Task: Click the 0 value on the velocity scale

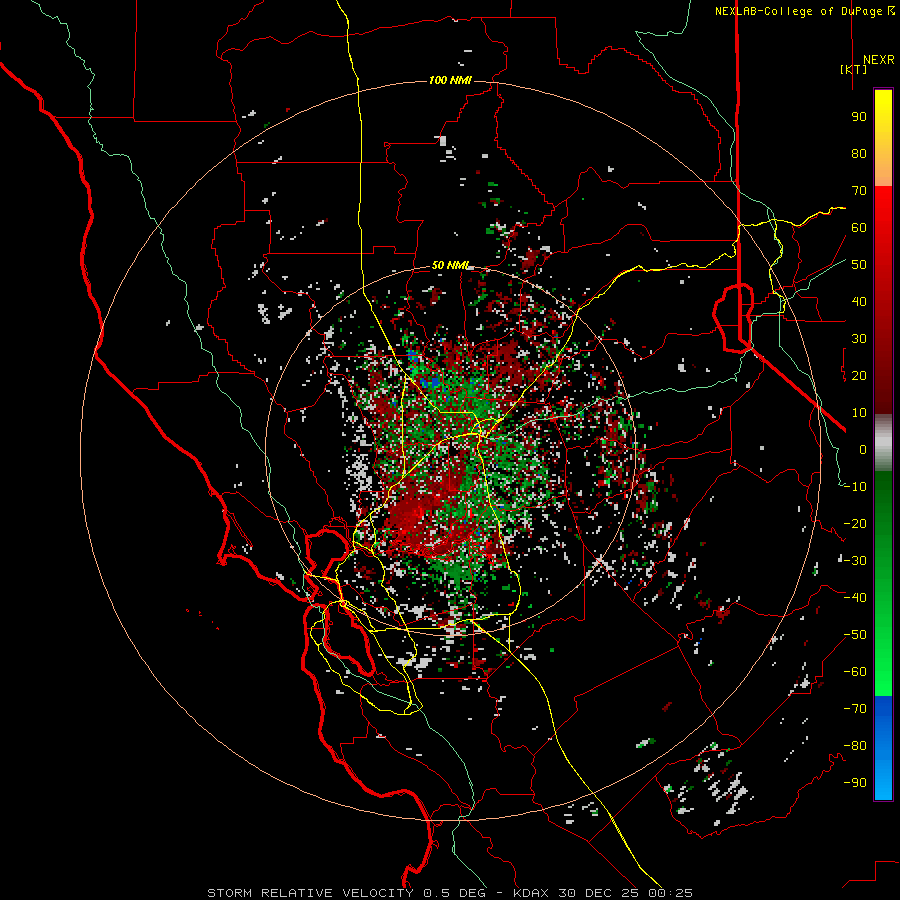Action: tap(863, 450)
